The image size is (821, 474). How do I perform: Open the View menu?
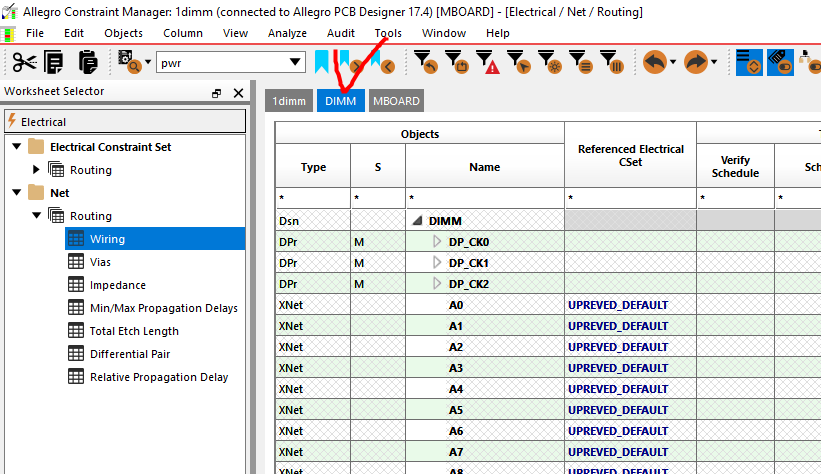(x=235, y=33)
